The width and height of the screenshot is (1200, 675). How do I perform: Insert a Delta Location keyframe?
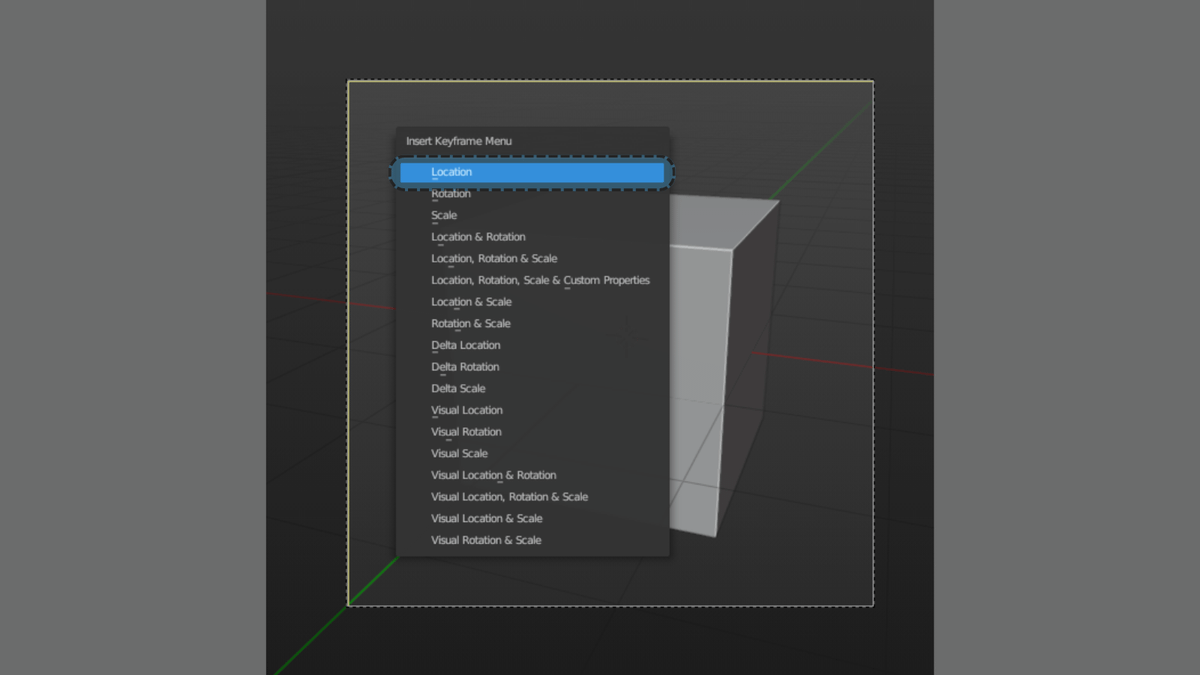(466, 346)
